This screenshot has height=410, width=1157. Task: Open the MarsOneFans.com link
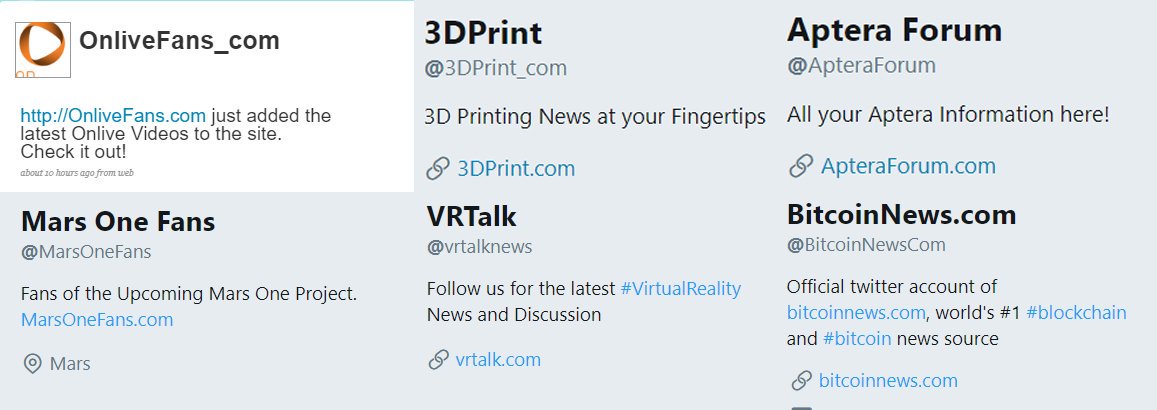point(97,320)
